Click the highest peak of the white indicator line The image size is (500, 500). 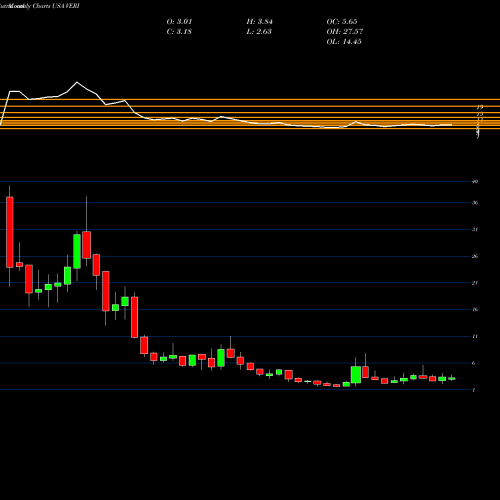[x=77, y=82]
